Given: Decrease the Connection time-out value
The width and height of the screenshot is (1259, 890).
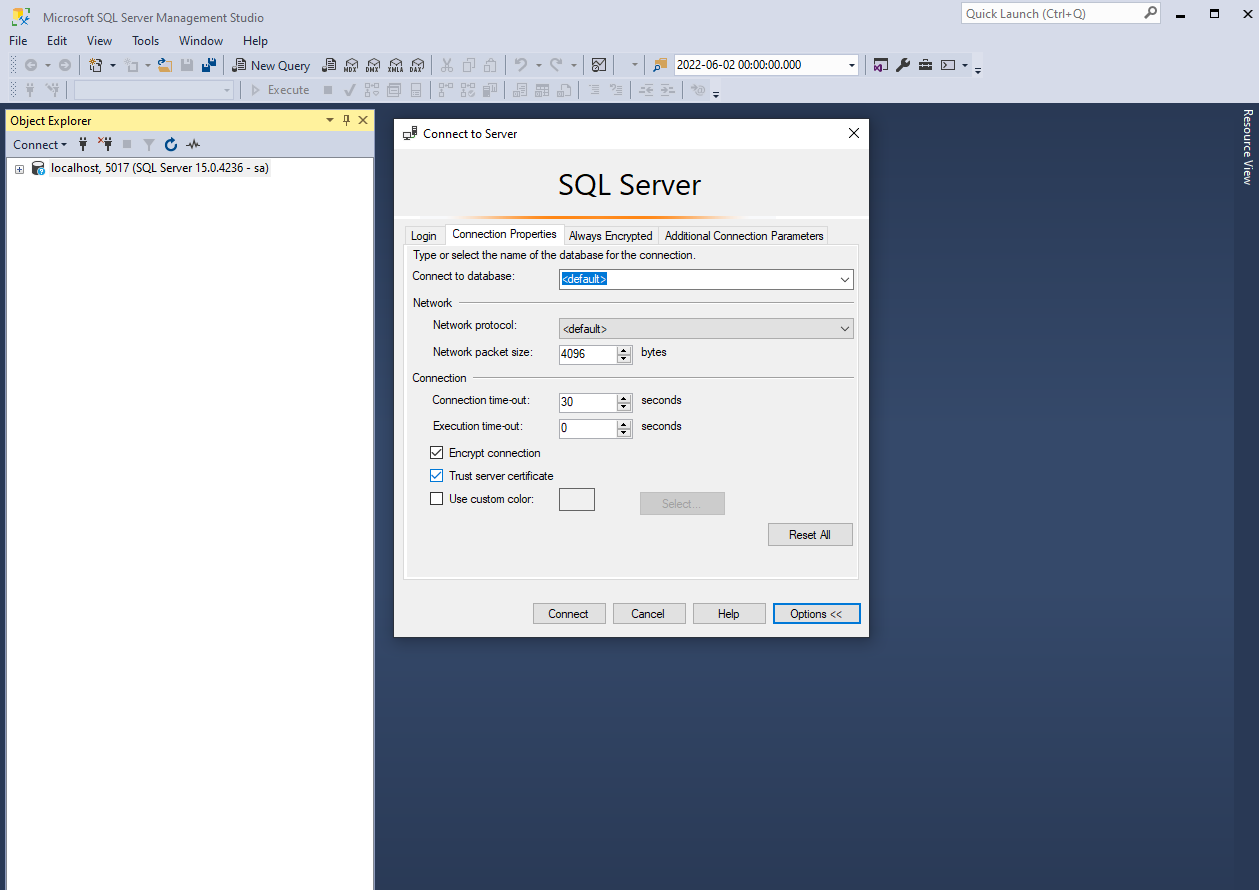Looking at the screenshot, I should 624,407.
